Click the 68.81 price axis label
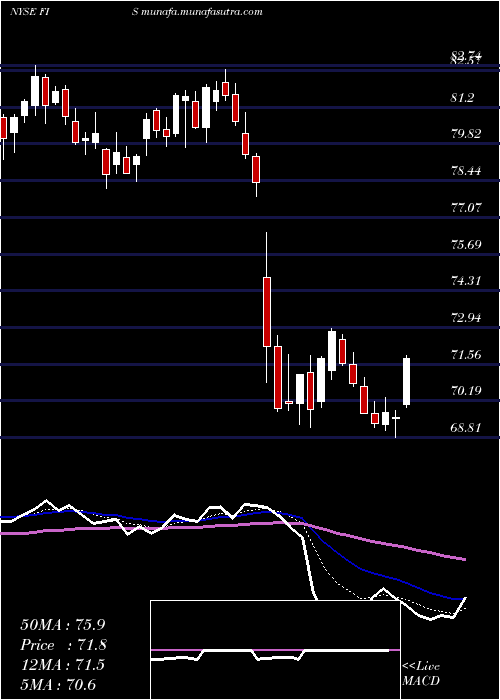Screen dimensions: 500x700 point(466,428)
